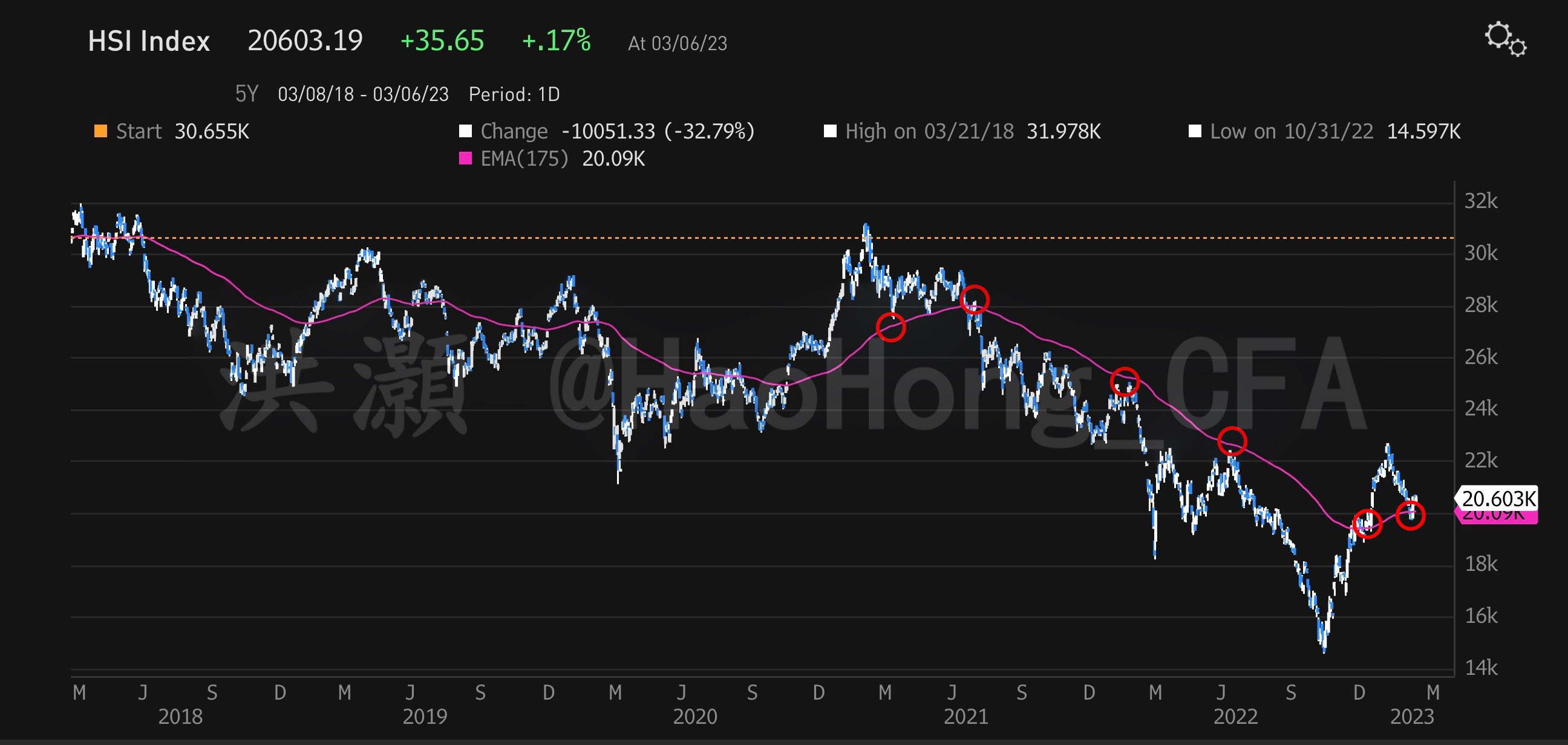The width and height of the screenshot is (1568, 745).
Task: Click the EMA(175) indicator label
Action: (x=524, y=159)
